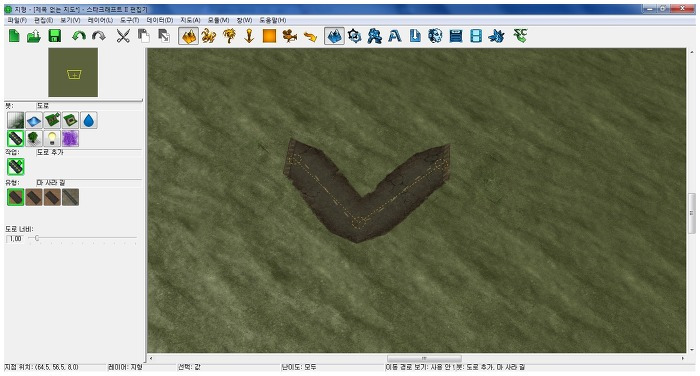Select the orange Cameras layer icon
The image size is (700, 376).
tap(290, 36)
